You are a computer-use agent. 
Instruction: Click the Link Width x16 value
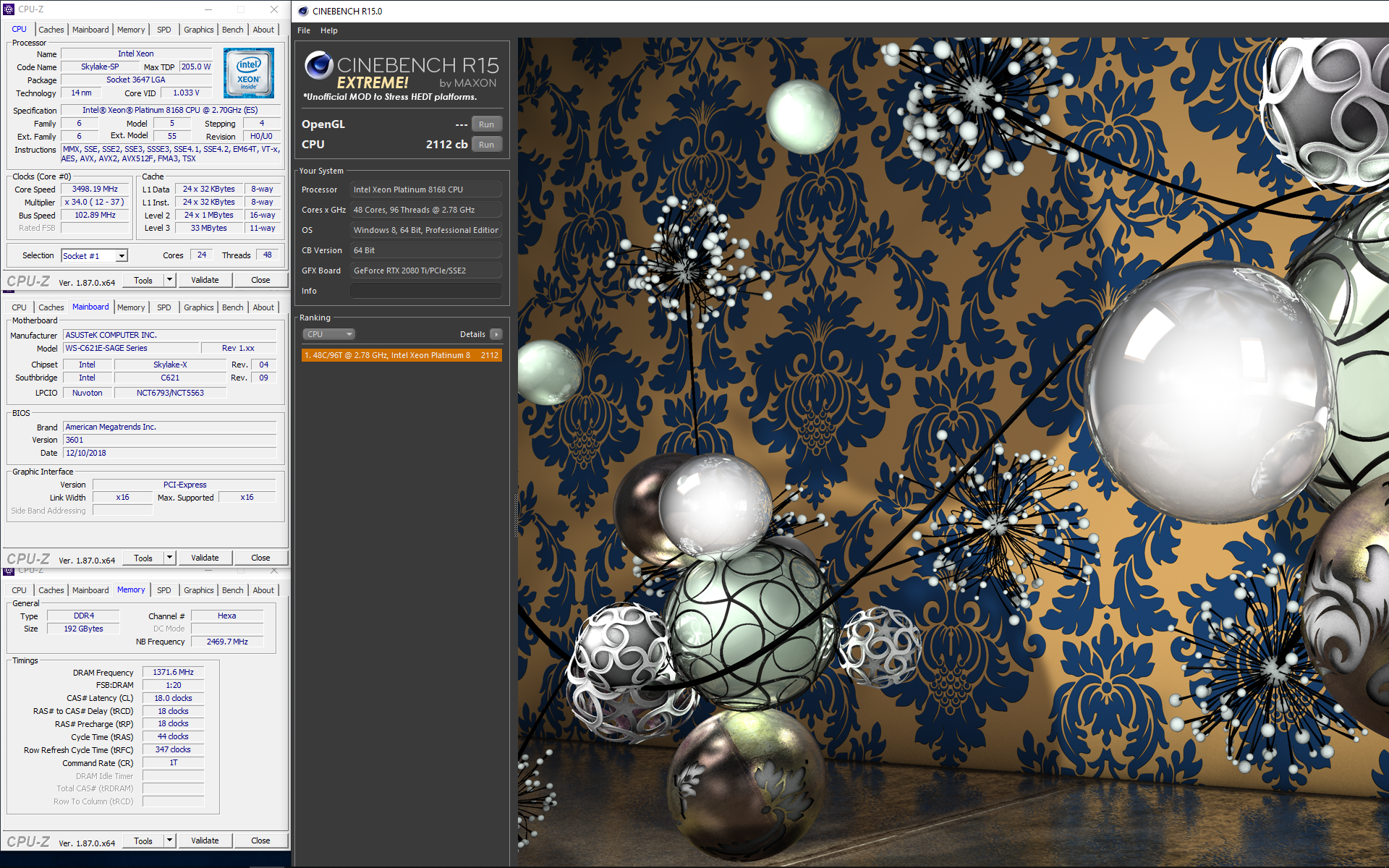pos(122,497)
